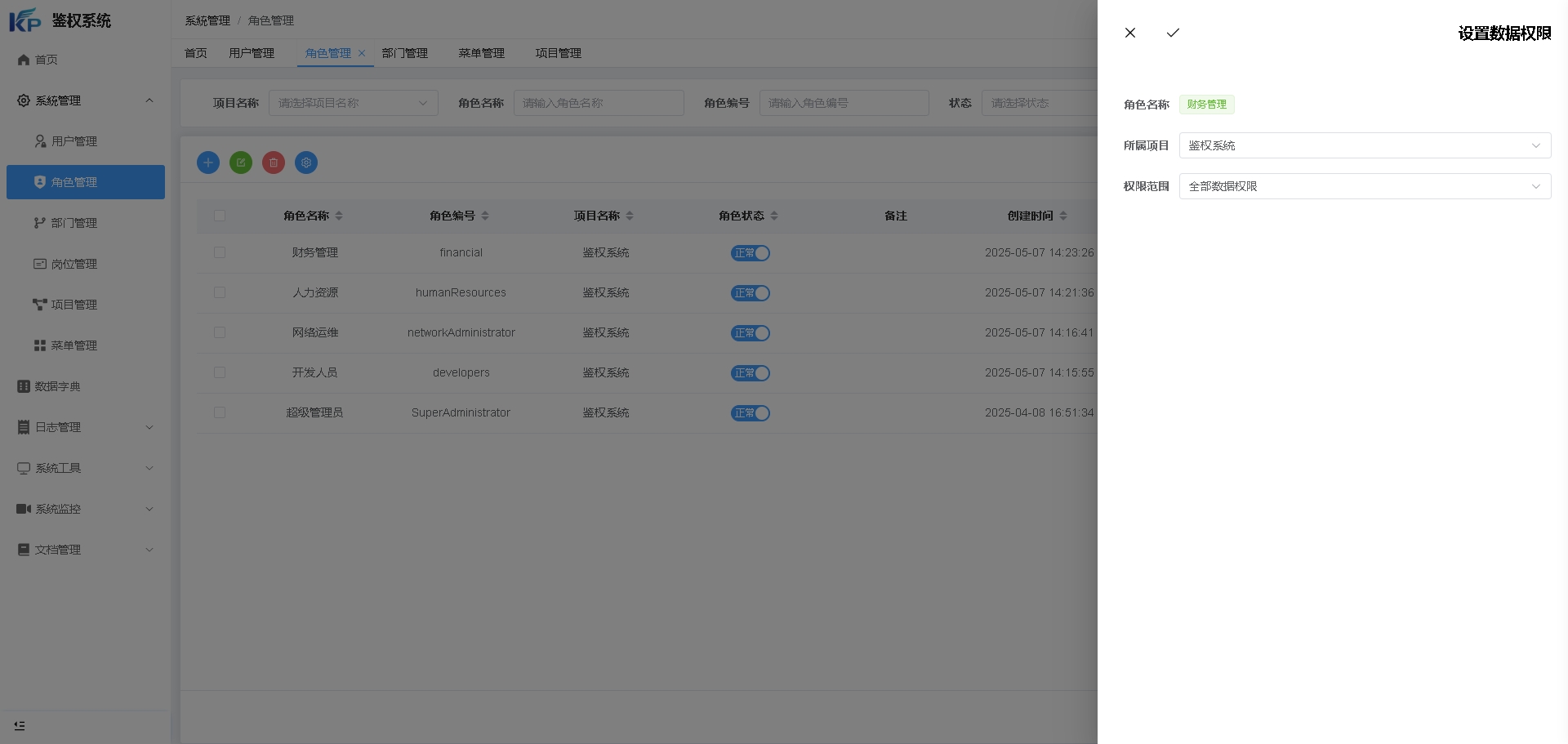This screenshot has height=744, width=1568.
Task: Click the red delete role icon
Action: (274, 163)
